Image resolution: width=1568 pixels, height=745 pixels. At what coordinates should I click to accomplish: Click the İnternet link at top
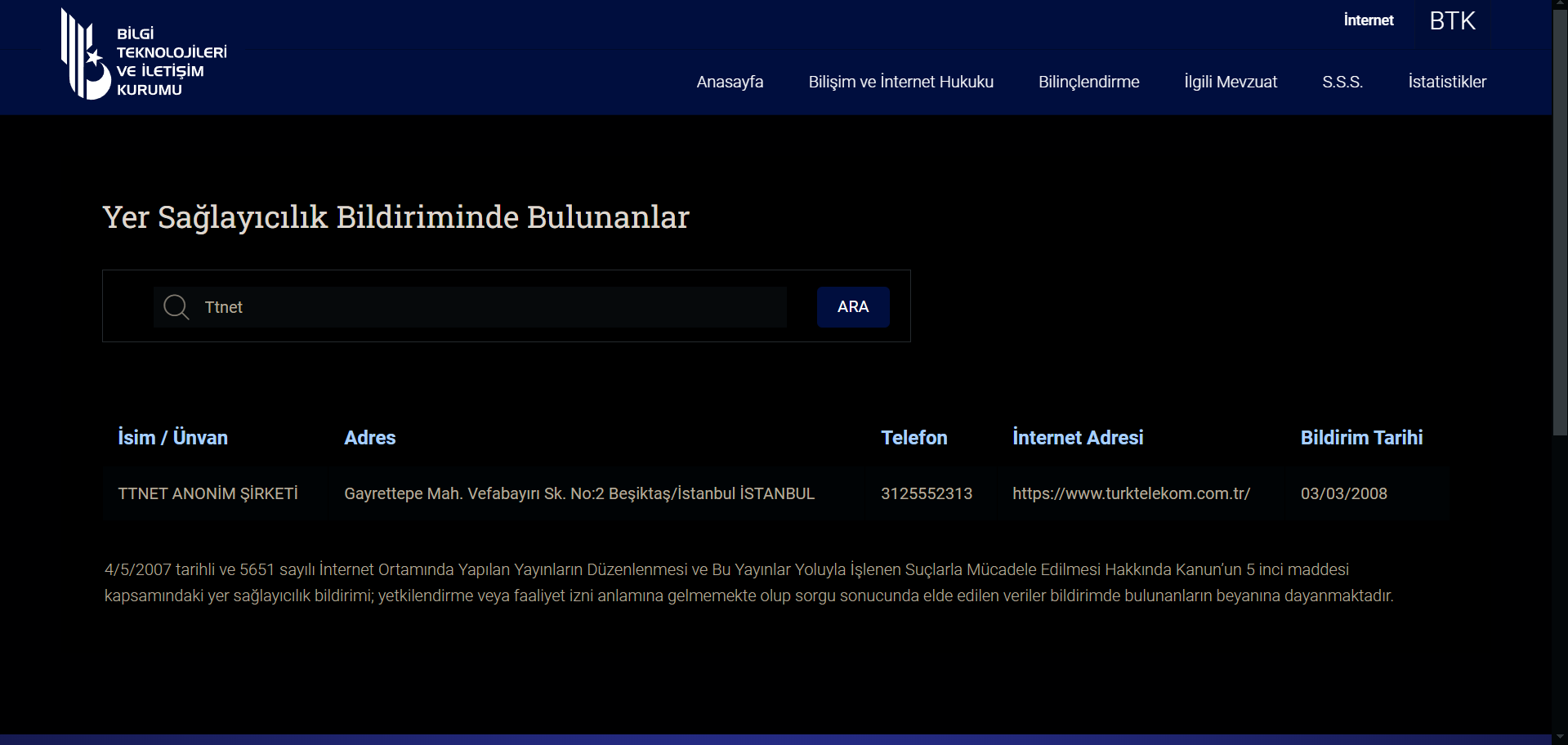(x=1369, y=20)
